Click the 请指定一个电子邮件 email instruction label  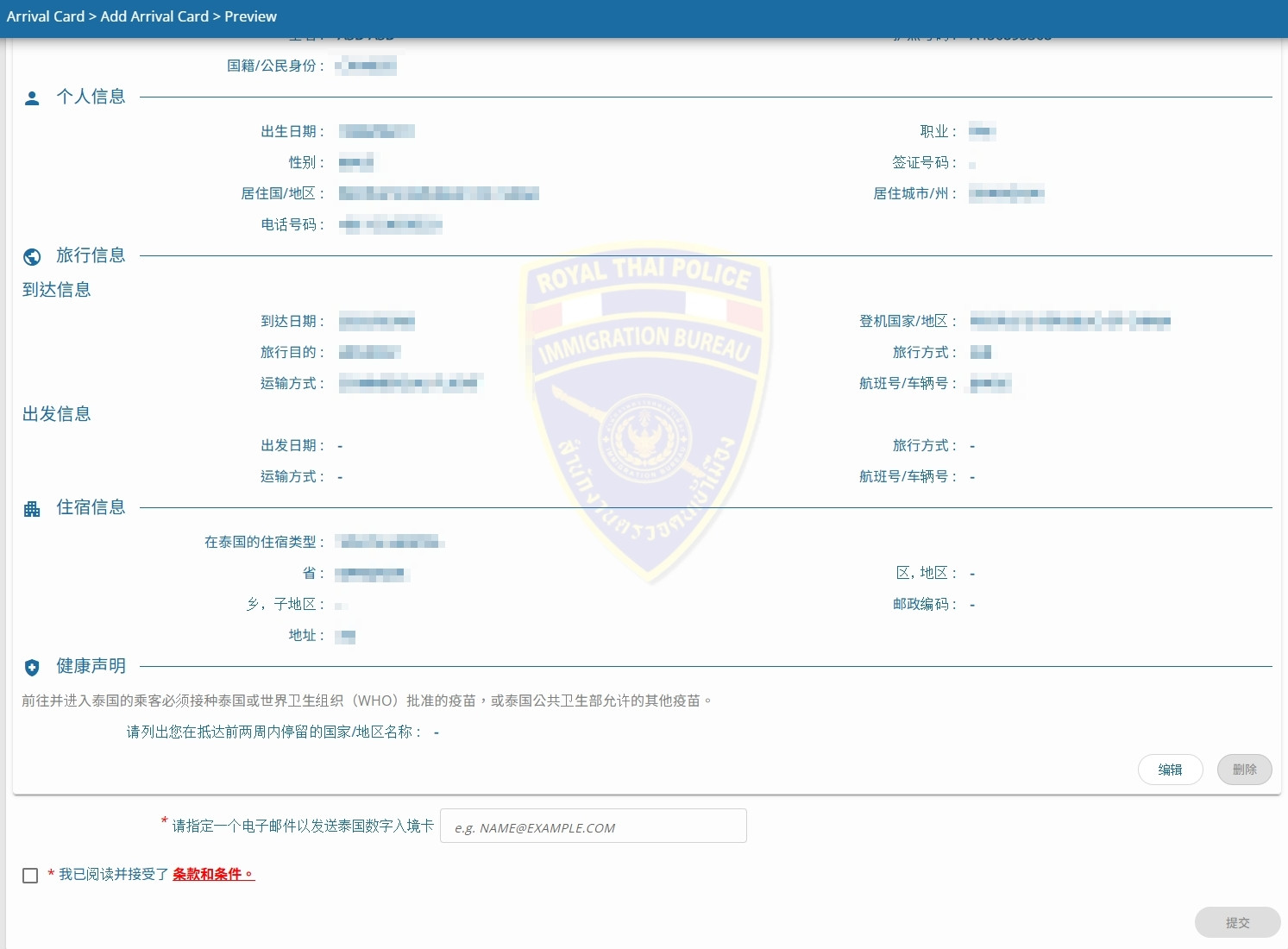point(303,826)
